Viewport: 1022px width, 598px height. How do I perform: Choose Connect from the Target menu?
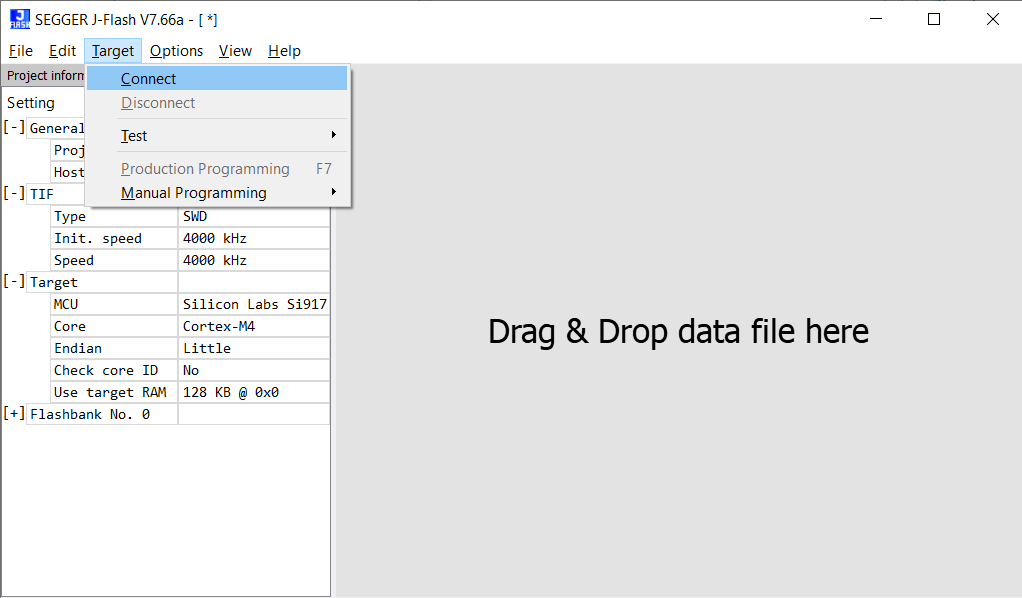pos(217,79)
